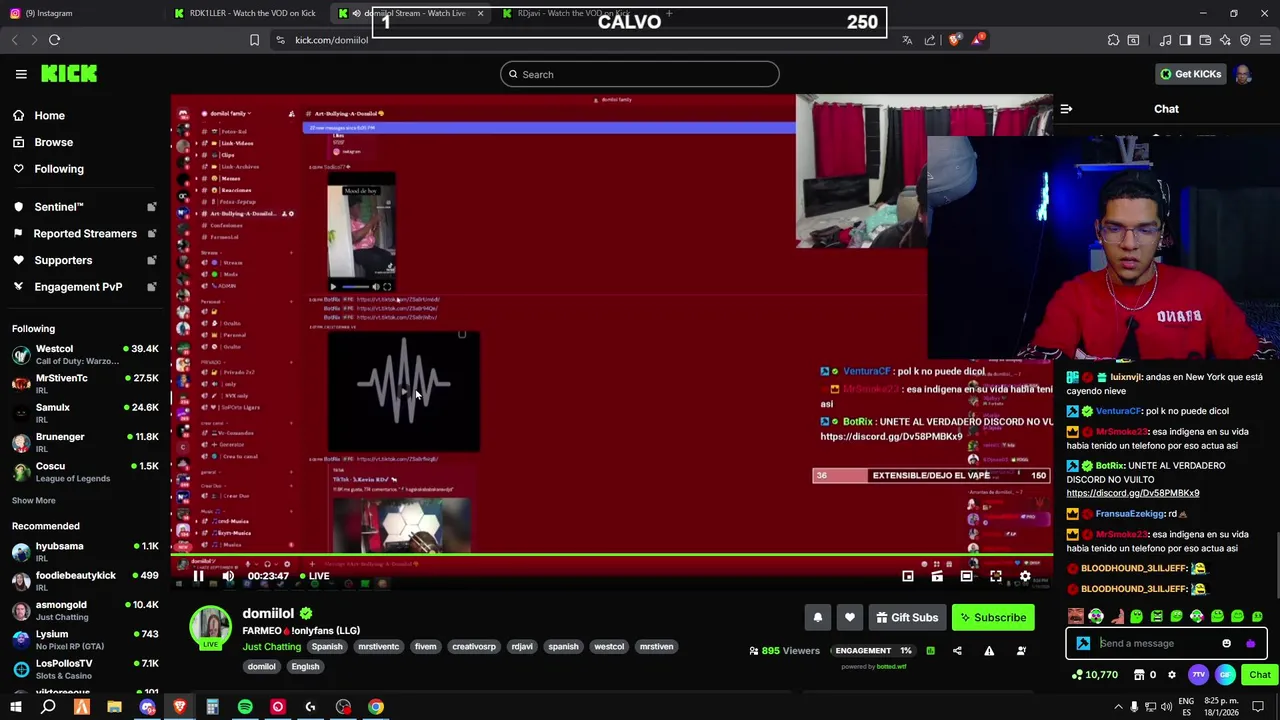The width and height of the screenshot is (1280, 720).
Task: Toggle stream notifications bell
Action: (x=818, y=618)
